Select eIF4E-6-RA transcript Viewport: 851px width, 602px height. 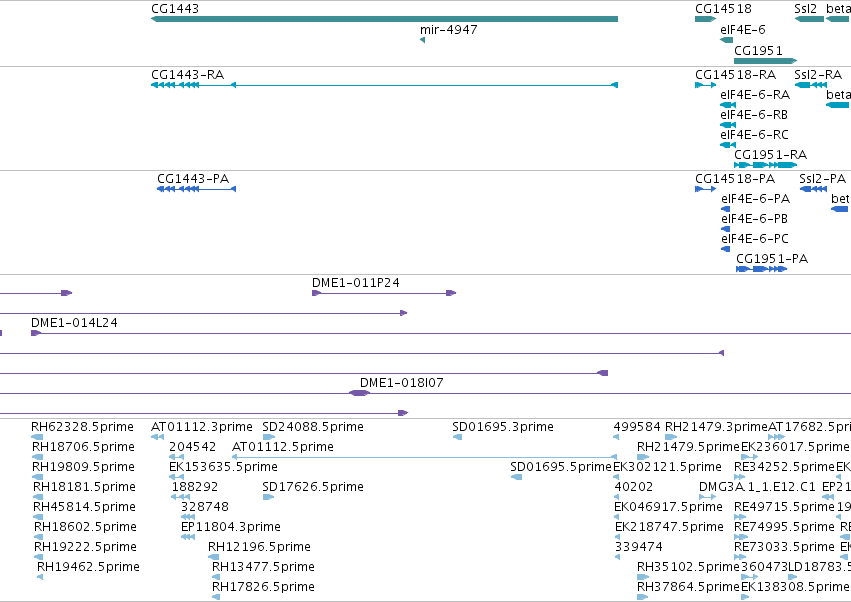pos(728,105)
